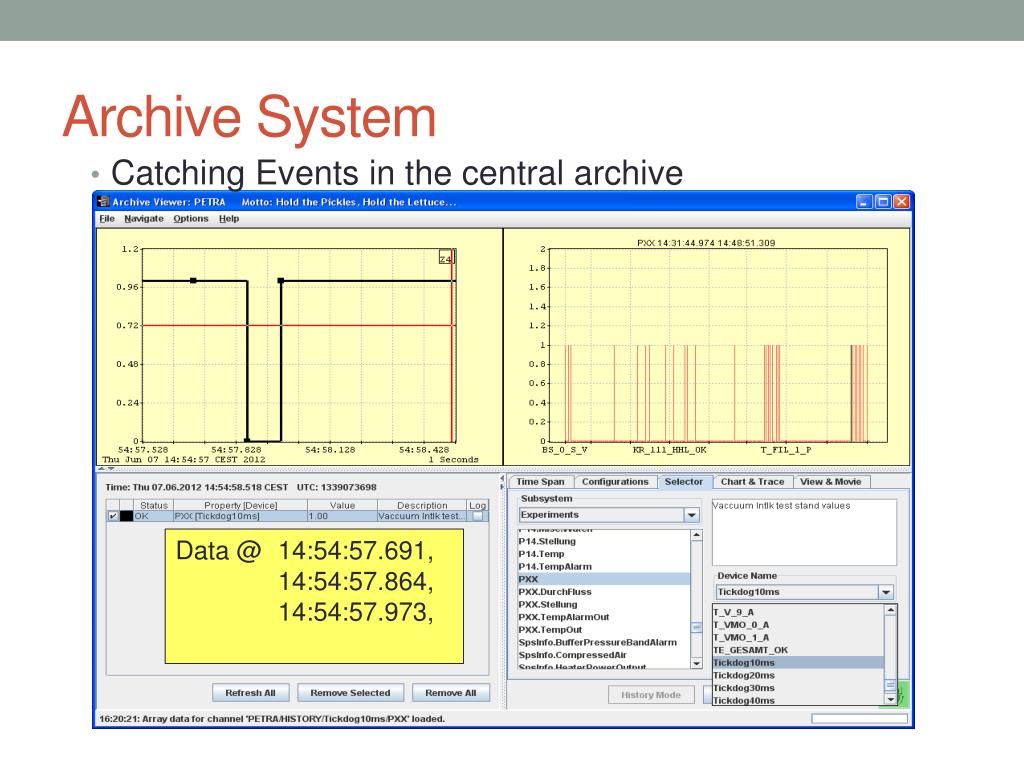
Task: Open the Options menu
Action: (191, 219)
